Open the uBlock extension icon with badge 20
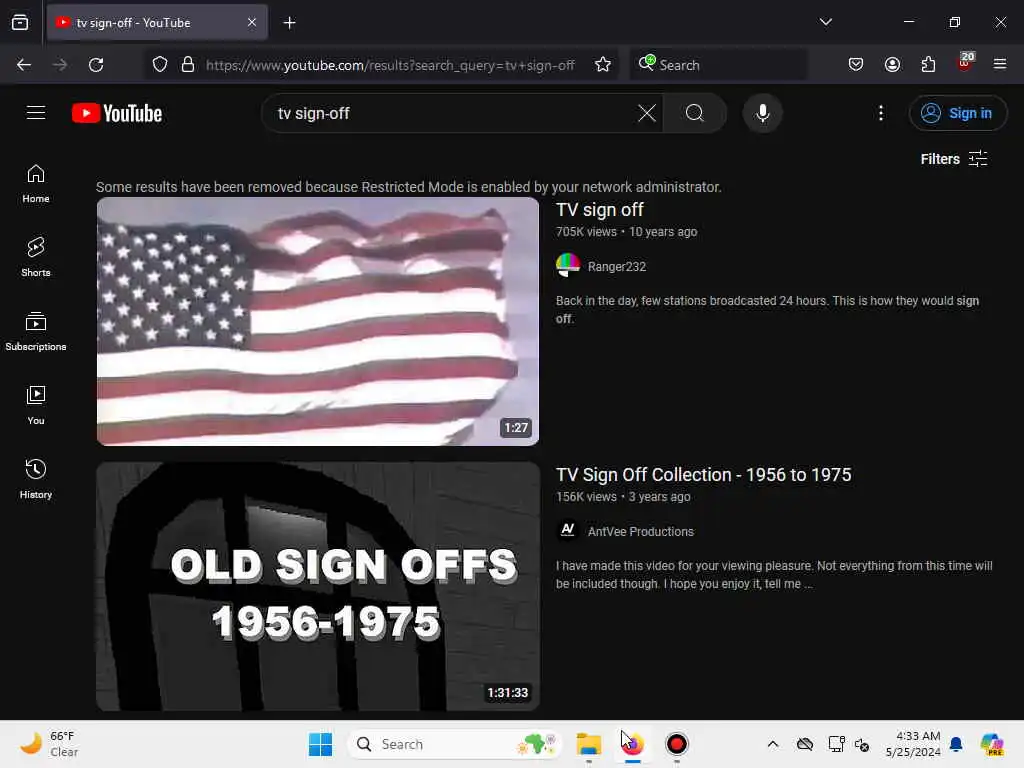The width and height of the screenshot is (1024, 768). click(x=965, y=63)
